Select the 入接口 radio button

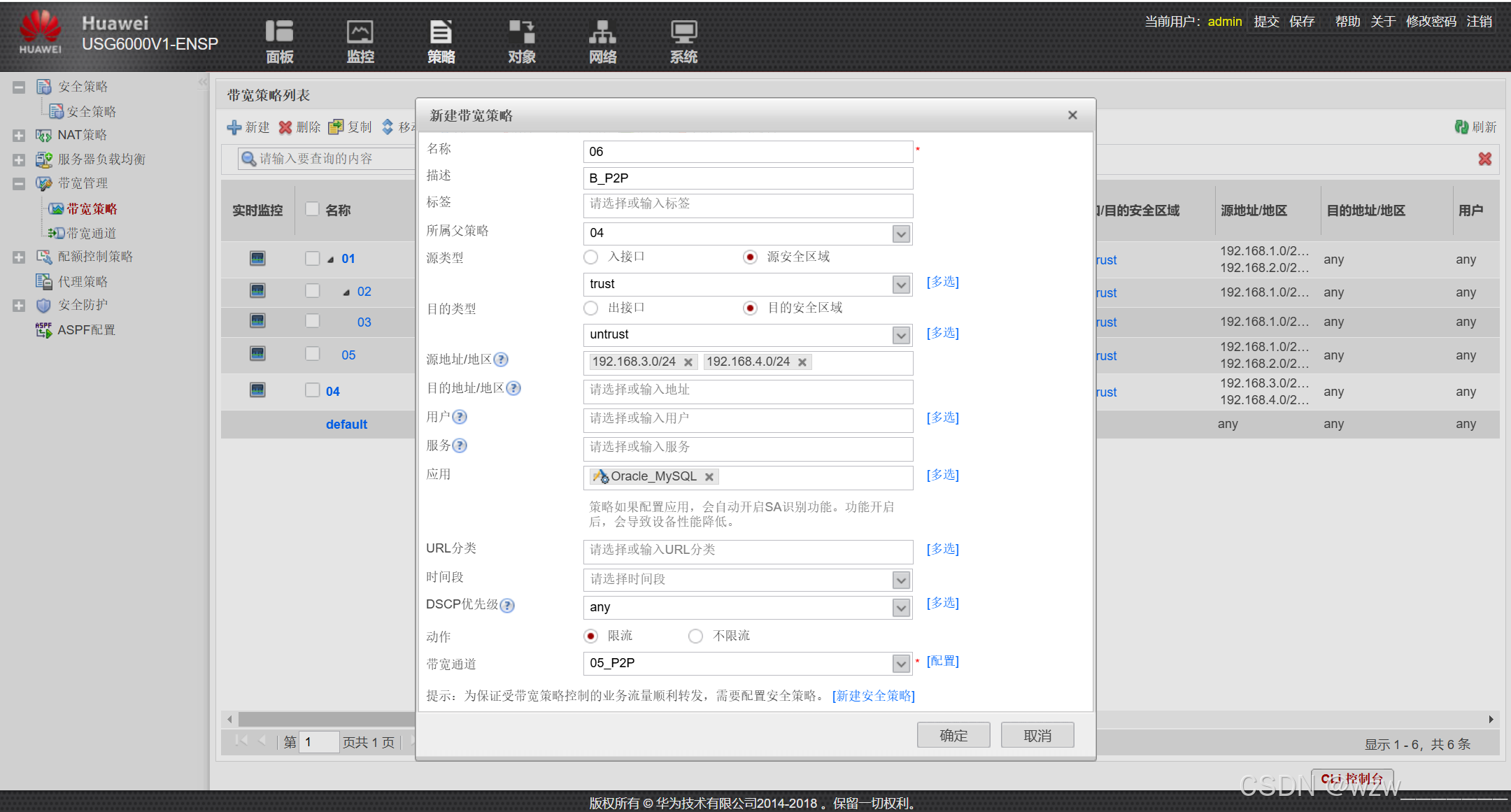coord(591,257)
